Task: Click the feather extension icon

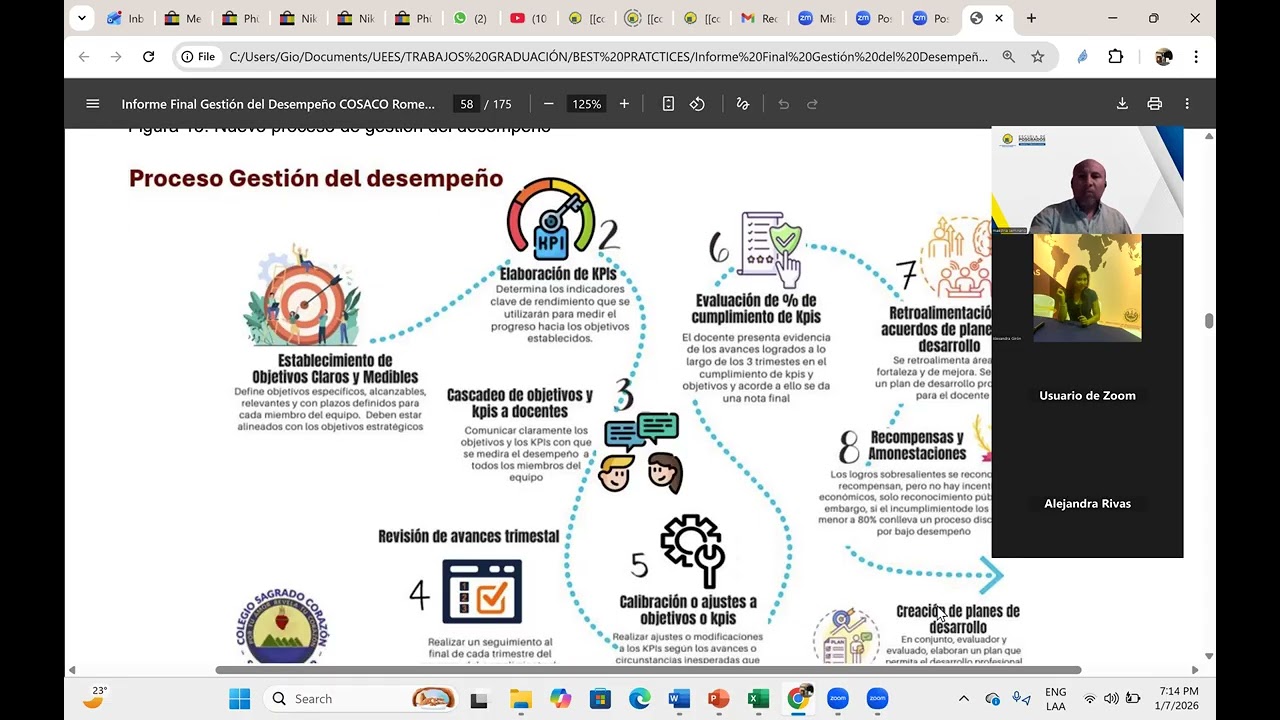Action: [1082, 57]
